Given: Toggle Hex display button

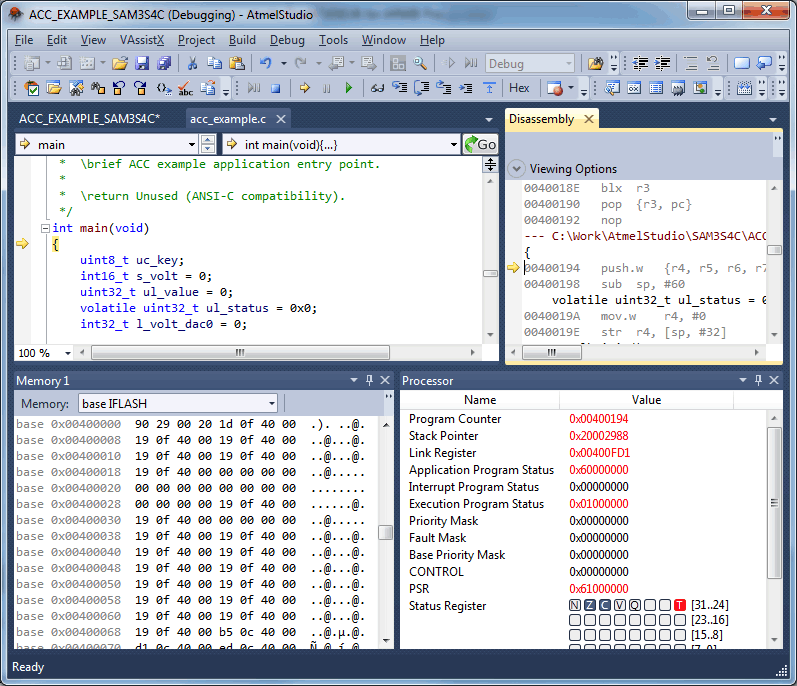Looking at the screenshot, I should pos(520,88).
